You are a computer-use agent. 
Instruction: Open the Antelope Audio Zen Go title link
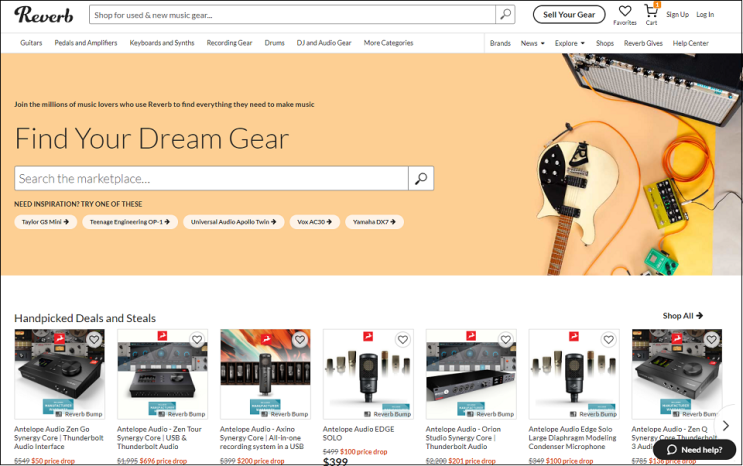tap(59, 438)
